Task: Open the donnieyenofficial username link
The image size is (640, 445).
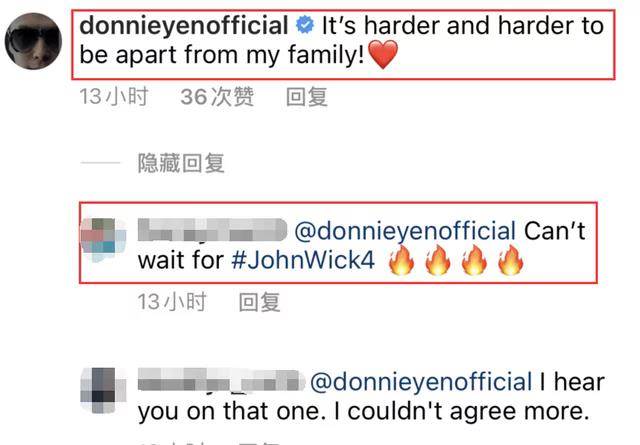Action: click(x=184, y=25)
